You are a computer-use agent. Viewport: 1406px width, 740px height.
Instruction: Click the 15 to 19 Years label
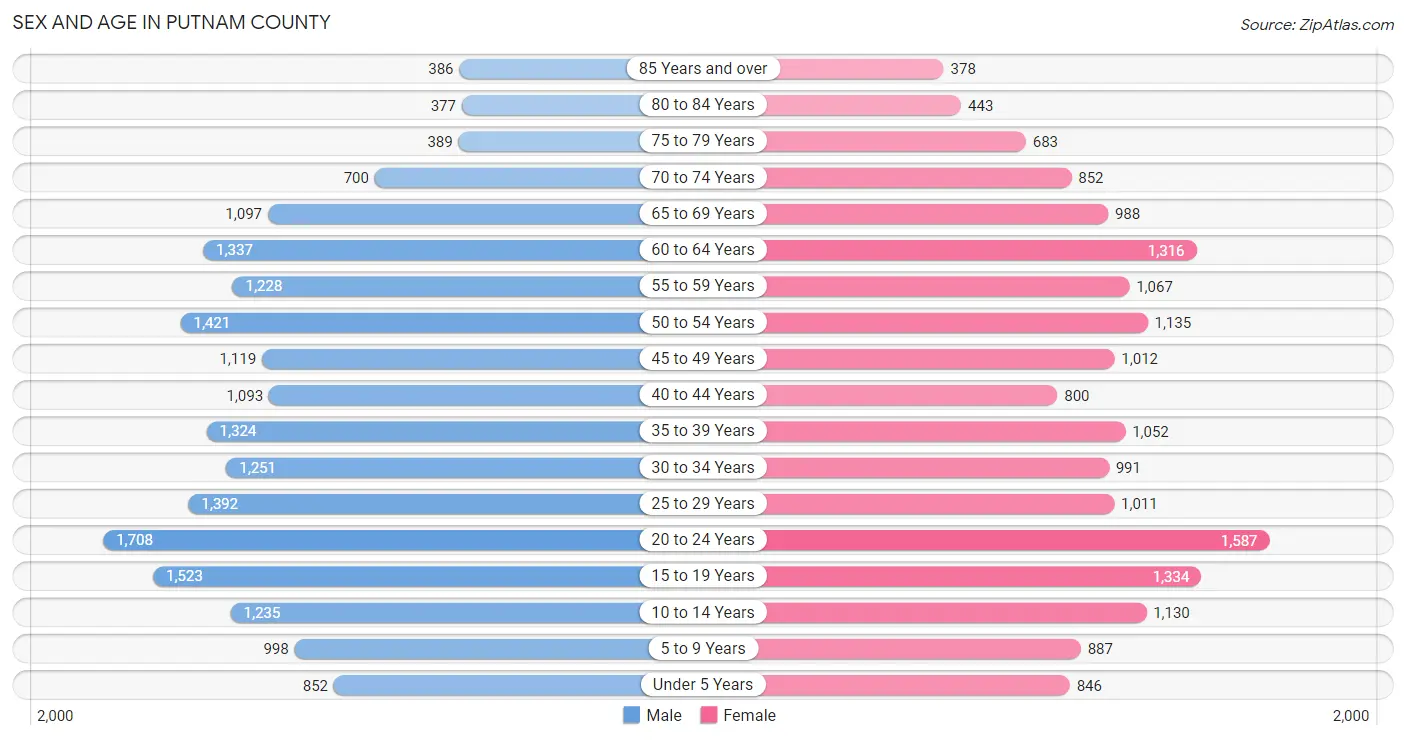pos(703,576)
